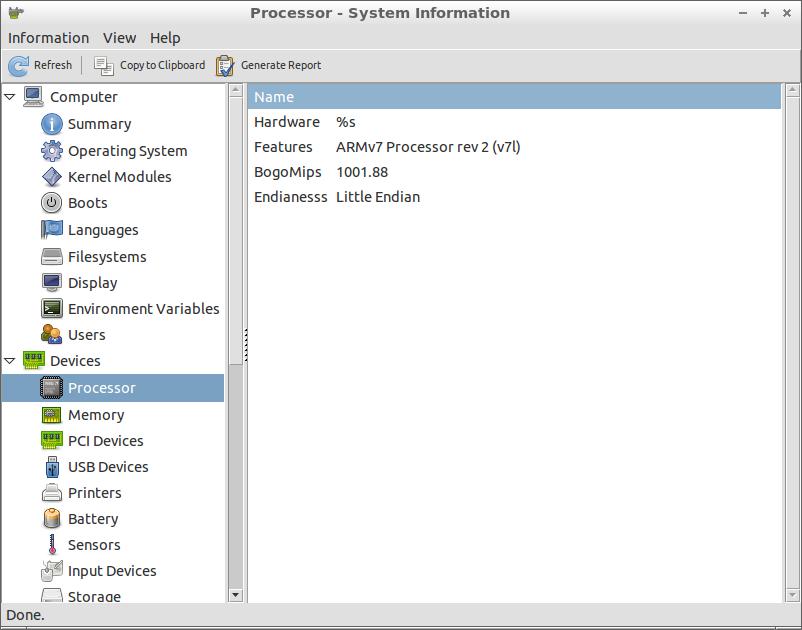Click the Generate Report clipboard icon

(x=225, y=66)
